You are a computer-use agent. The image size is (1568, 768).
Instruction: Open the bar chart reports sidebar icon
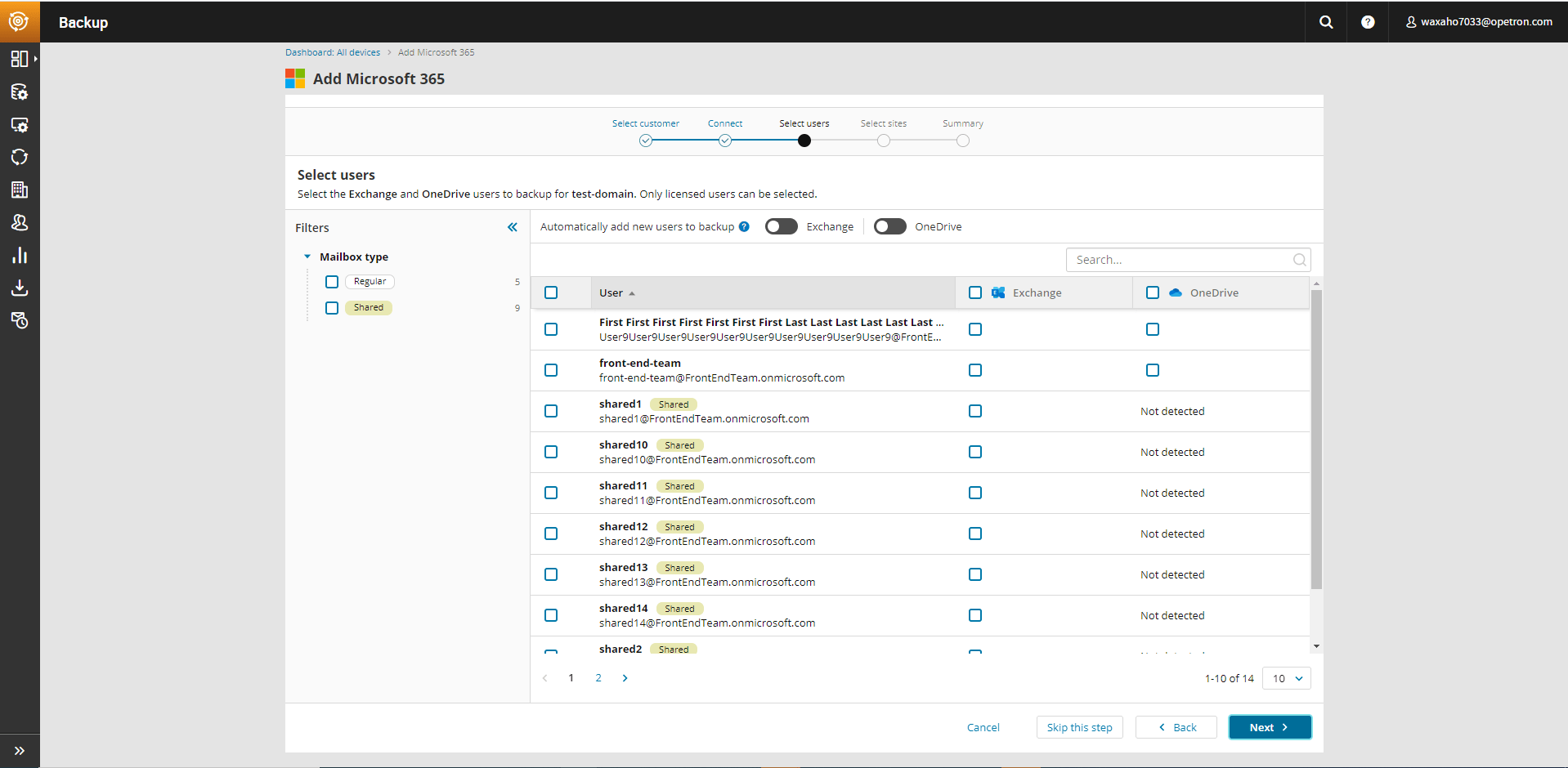(20, 255)
